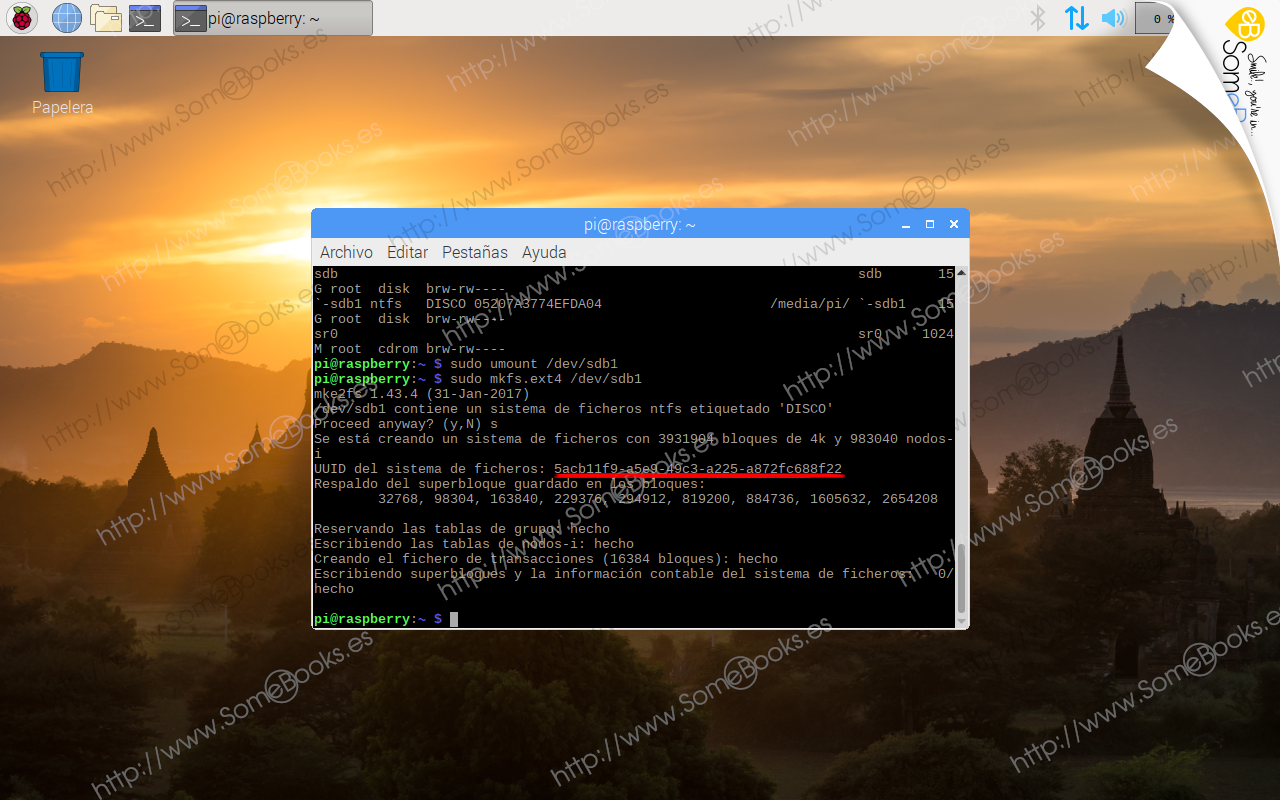Open the Raspberry Pi applications menu
The image size is (1280, 800).
[x=20, y=17]
